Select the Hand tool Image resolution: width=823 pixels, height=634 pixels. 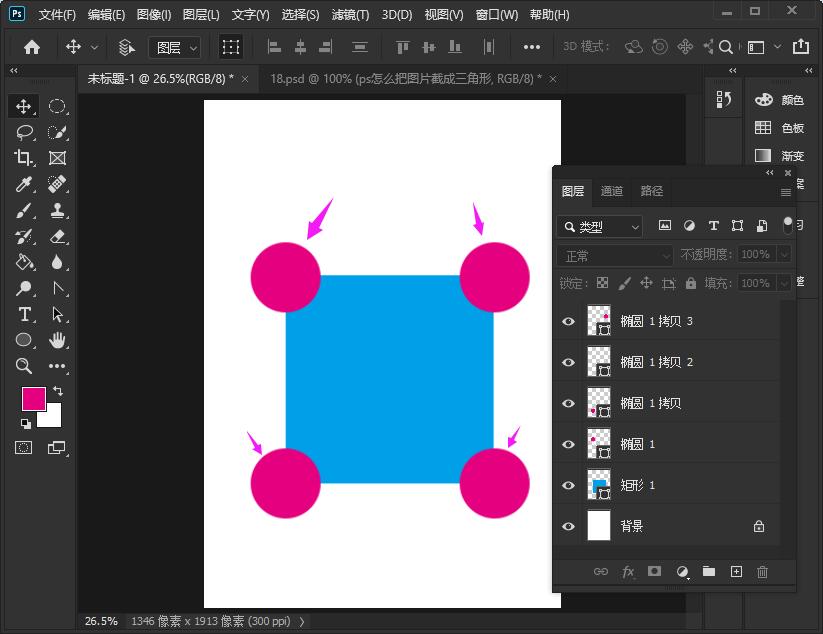tap(58, 340)
